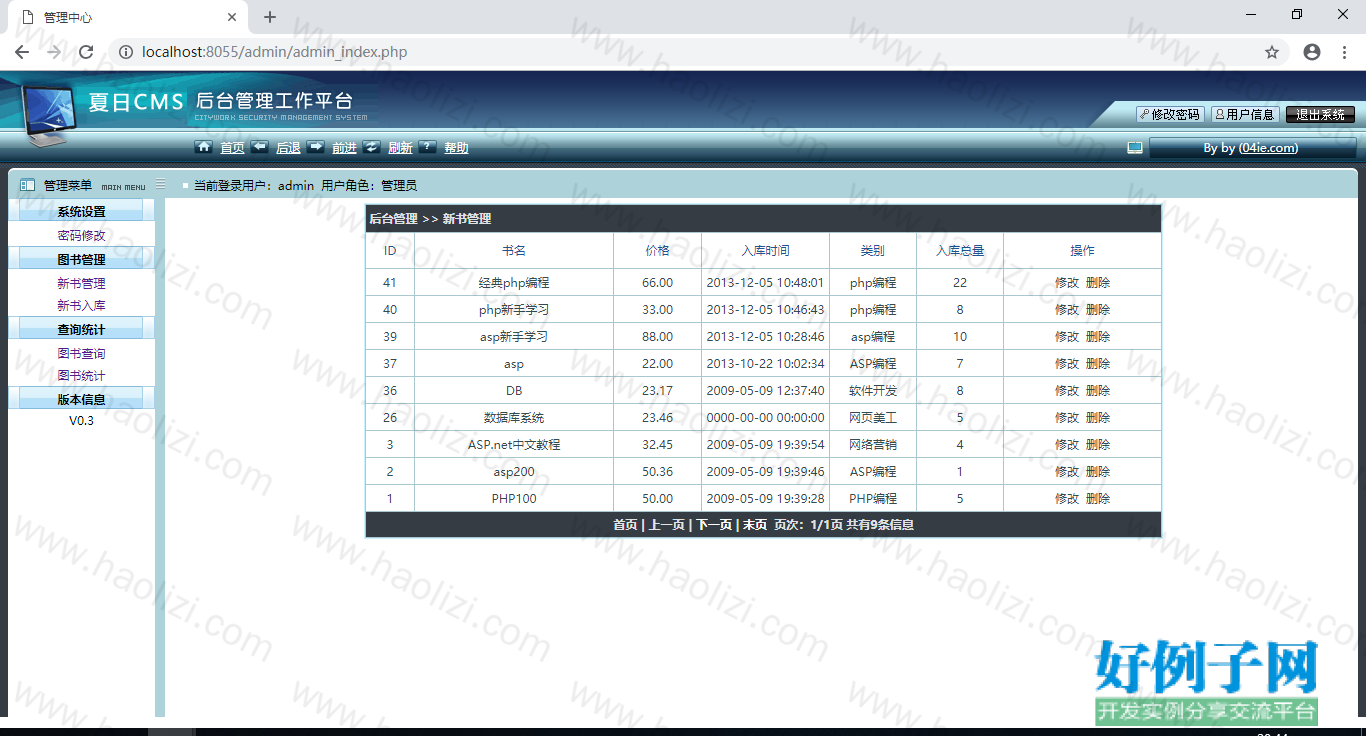Viewport: 1366px width, 736px height.
Task: Open the Chrome three-dot menu
Action: coord(1344,52)
